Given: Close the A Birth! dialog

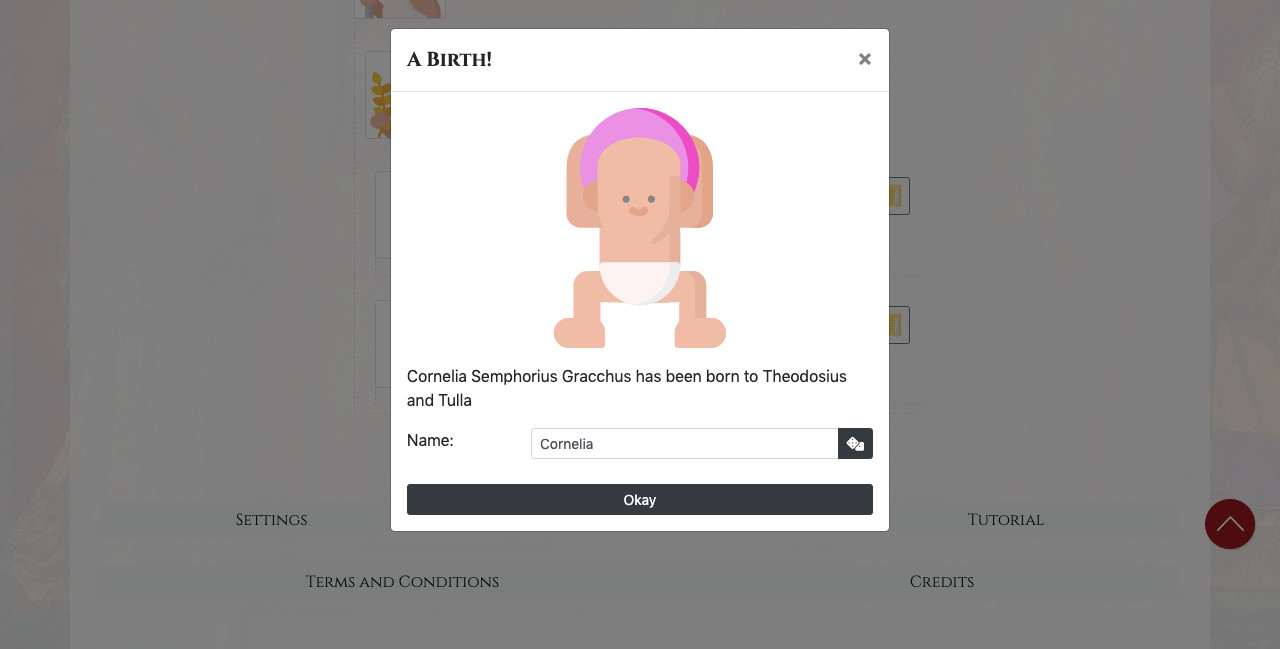Looking at the screenshot, I should [x=865, y=59].
